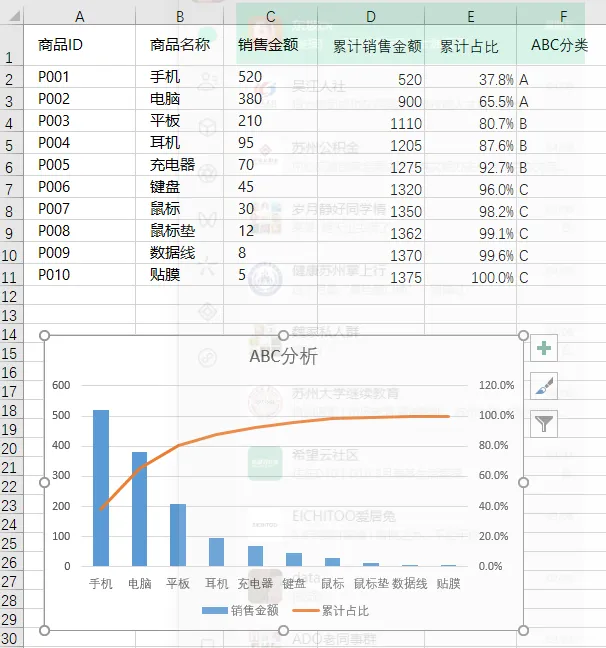The image size is (606, 648).
Task: Open the Chart Filters funnel button
Action: (x=544, y=424)
